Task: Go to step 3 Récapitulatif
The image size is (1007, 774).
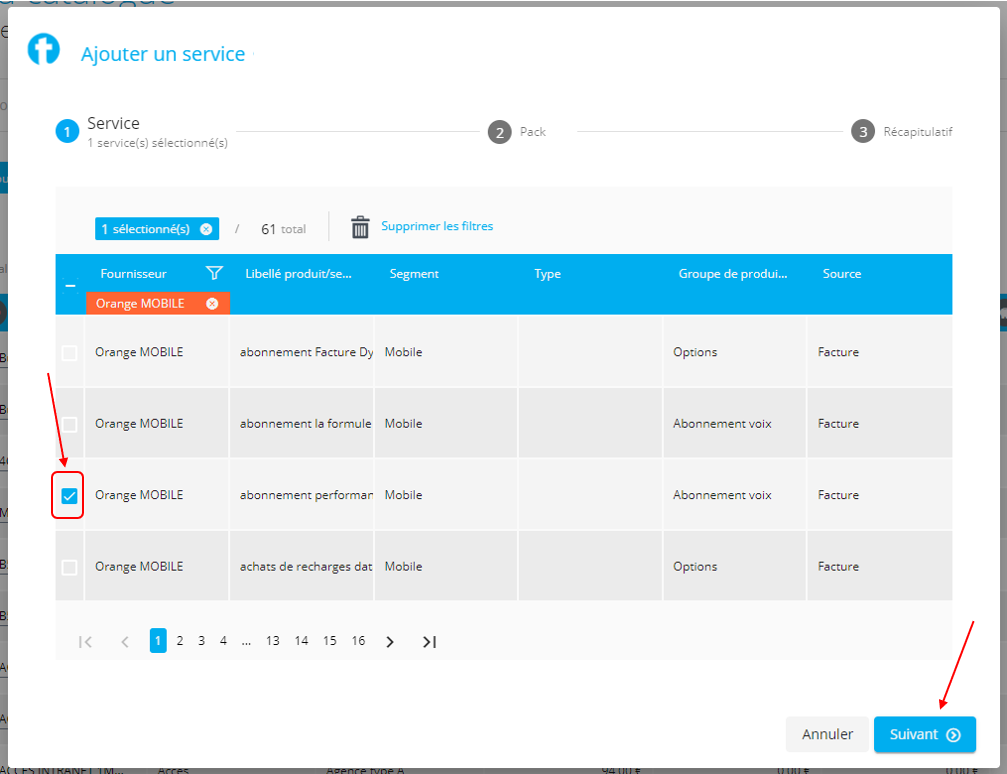Action: [863, 132]
